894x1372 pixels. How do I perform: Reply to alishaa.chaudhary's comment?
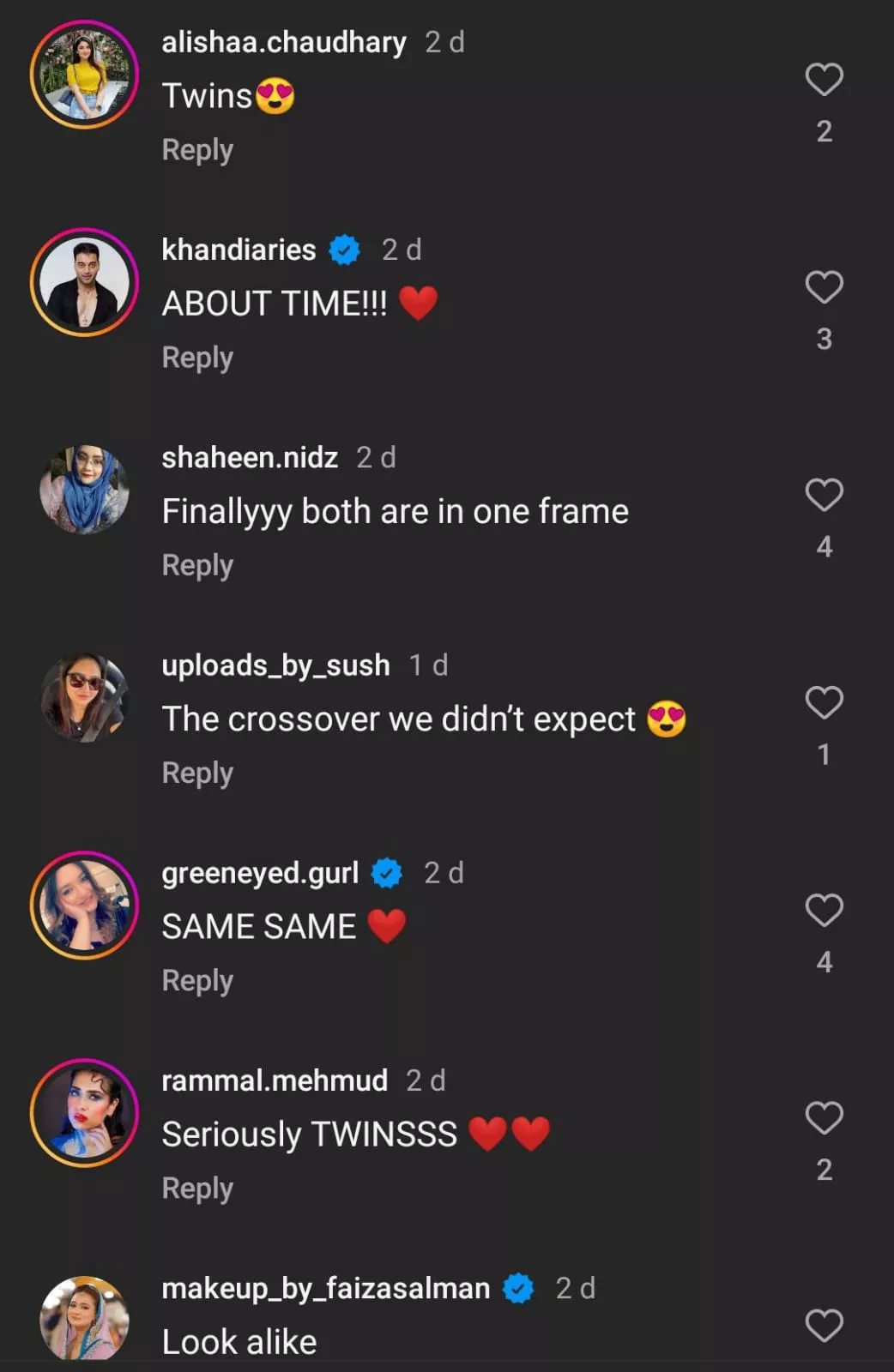point(197,150)
